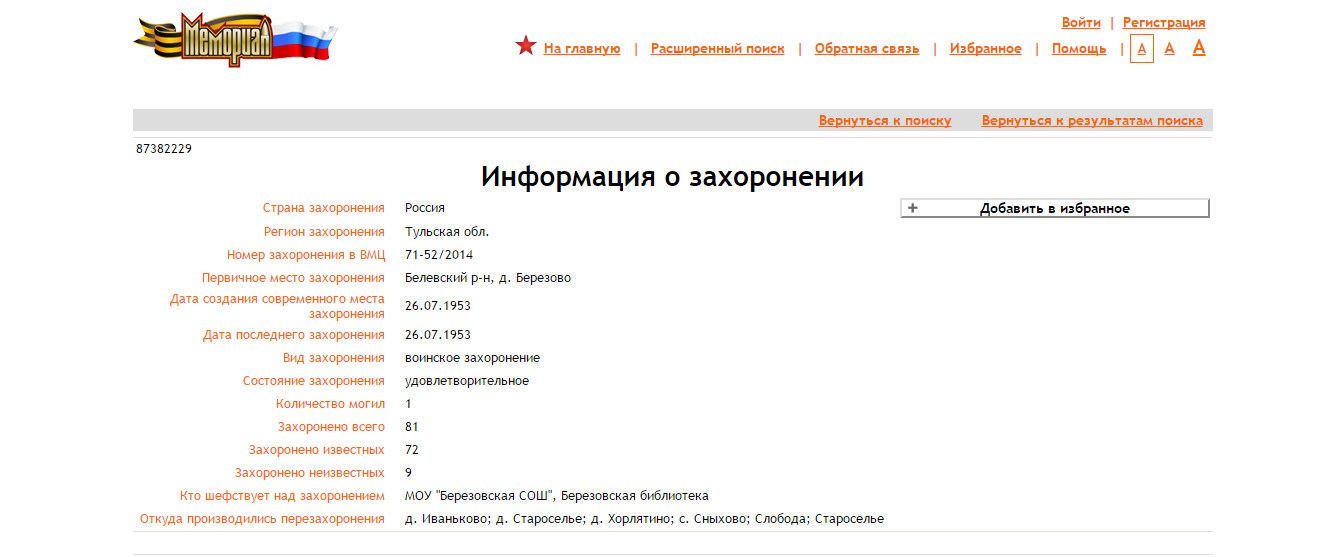The height and width of the screenshot is (557, 1326).
Task: Select the smallest font size A
Action: pos(1141,48)
